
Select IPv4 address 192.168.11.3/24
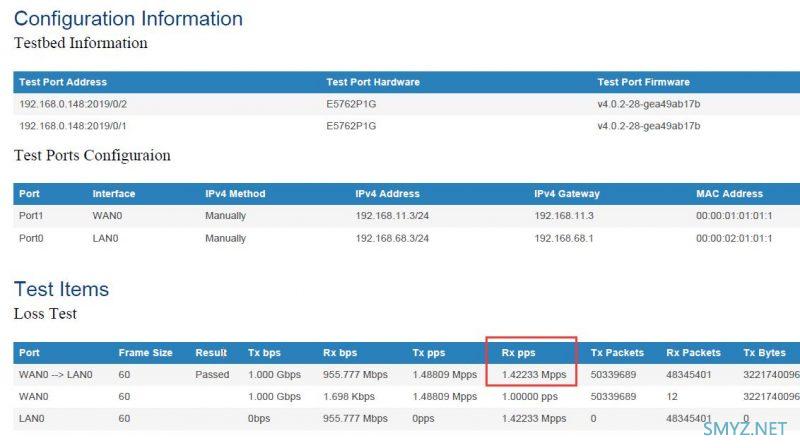tap(392, 216)
